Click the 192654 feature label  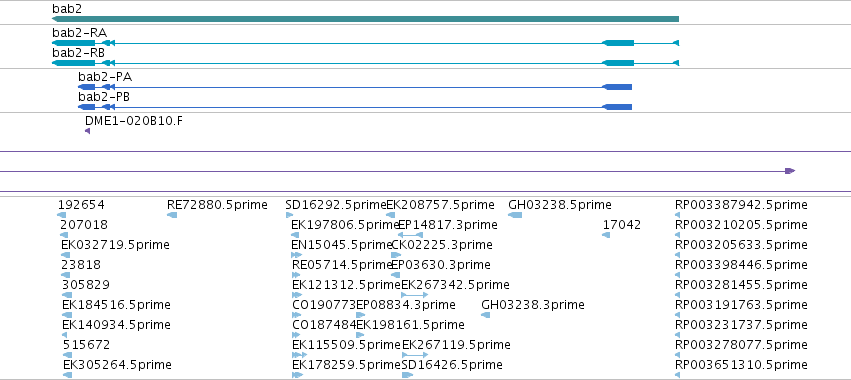pos(81,205)
